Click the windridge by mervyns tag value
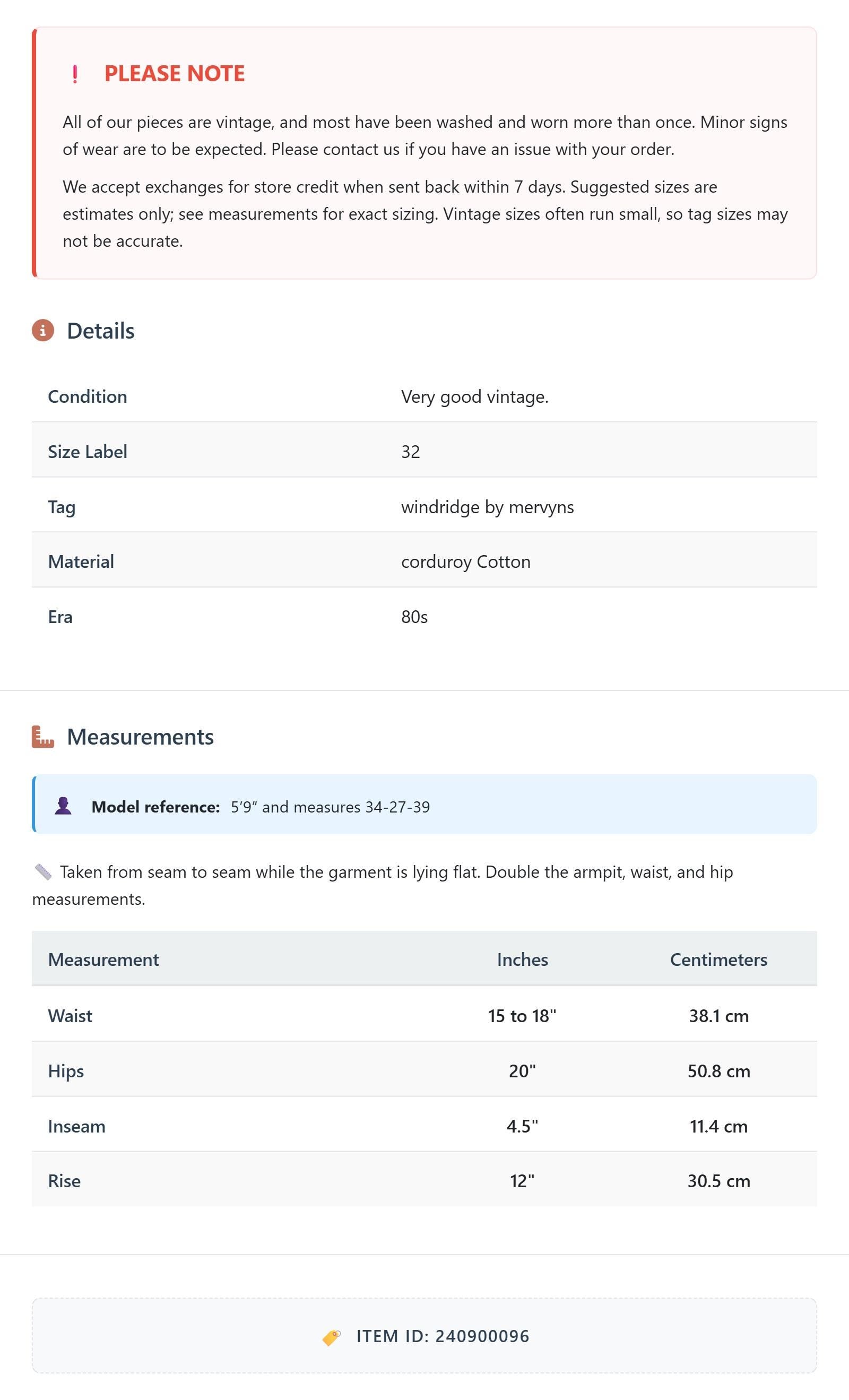This screenshot has width=849, height=1400. coord(488,507)
